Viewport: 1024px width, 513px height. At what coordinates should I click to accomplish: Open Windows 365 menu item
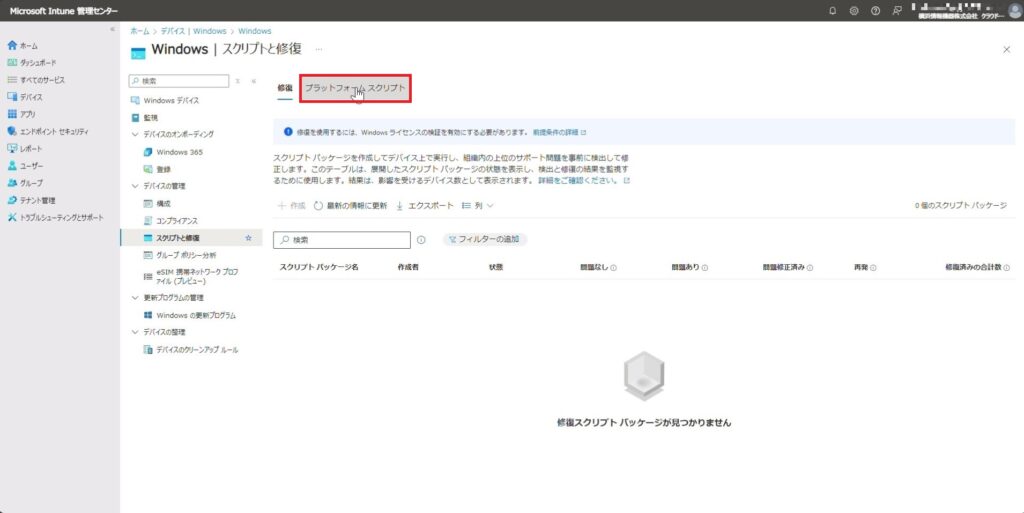coord(173,152)
